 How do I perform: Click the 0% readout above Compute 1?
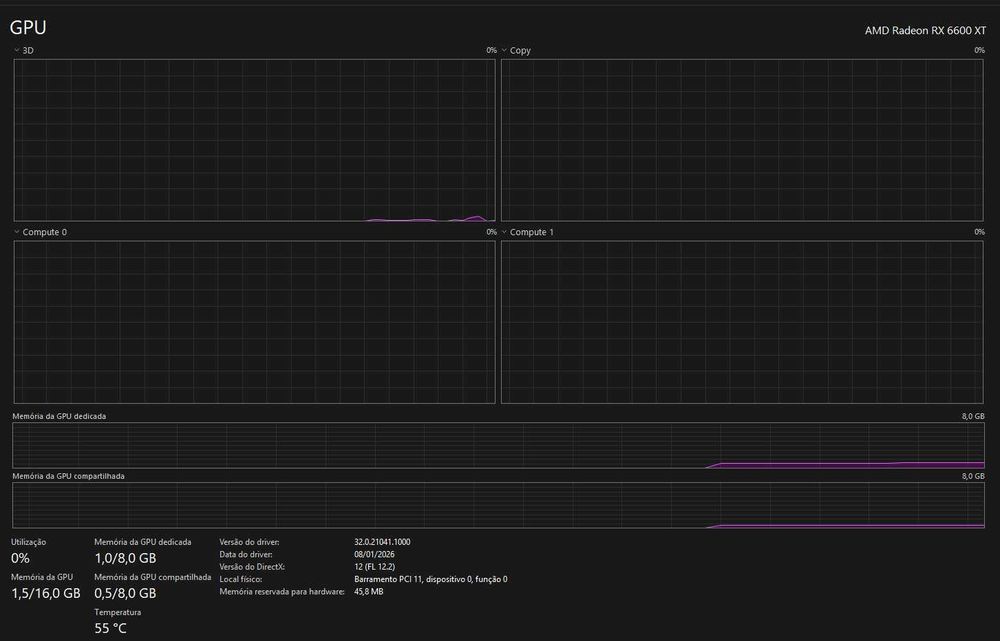[x=979, y=232]
